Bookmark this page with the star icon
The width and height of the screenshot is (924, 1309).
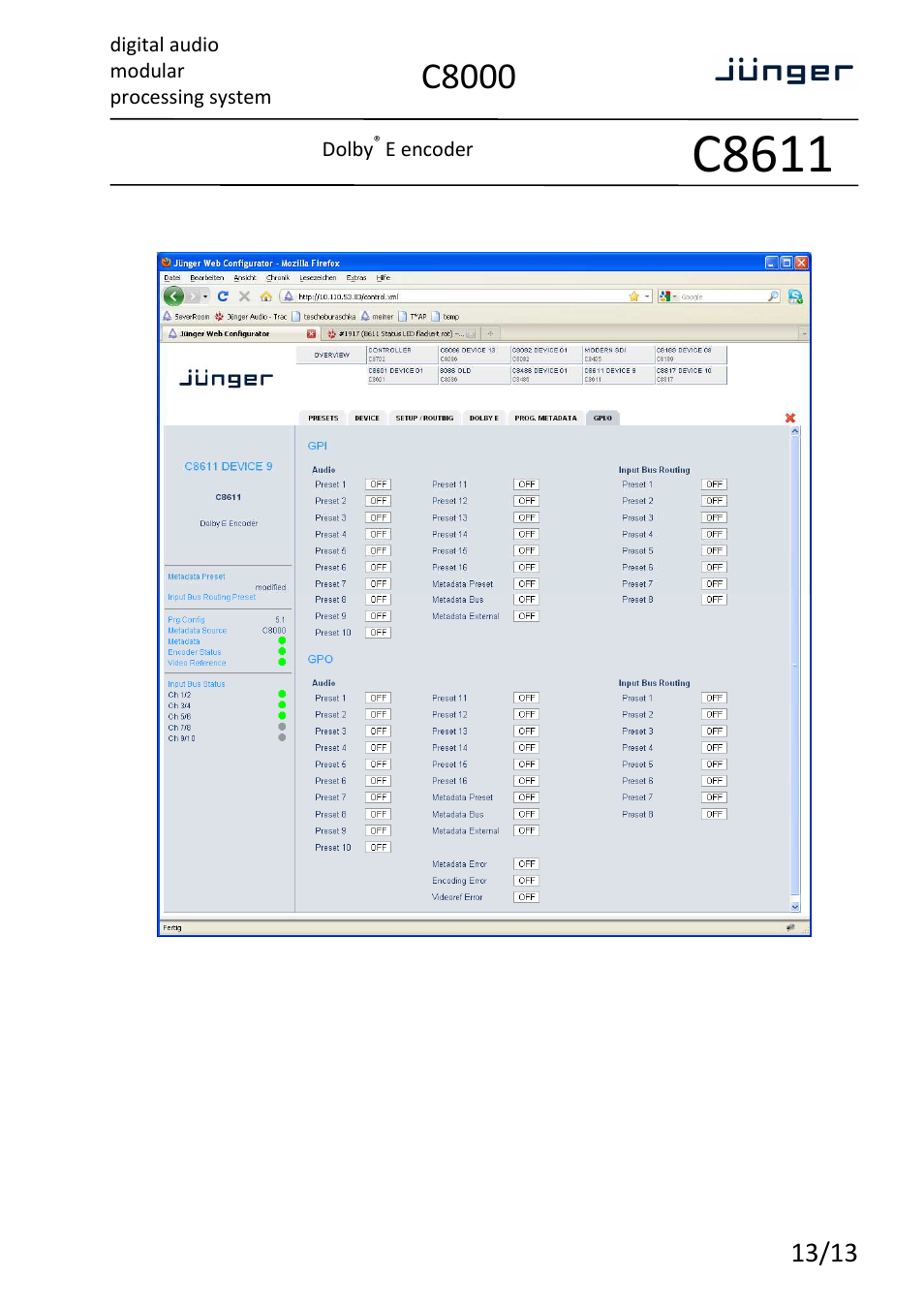click(x=633, y=296)
